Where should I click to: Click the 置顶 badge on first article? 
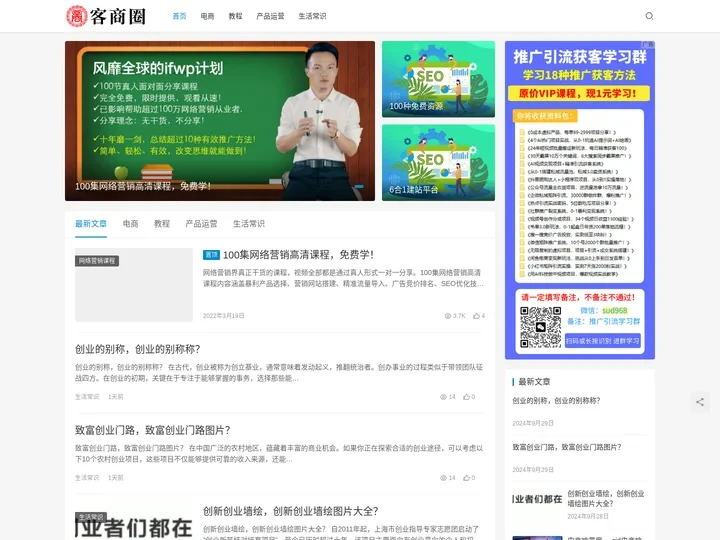coord(211,255)
